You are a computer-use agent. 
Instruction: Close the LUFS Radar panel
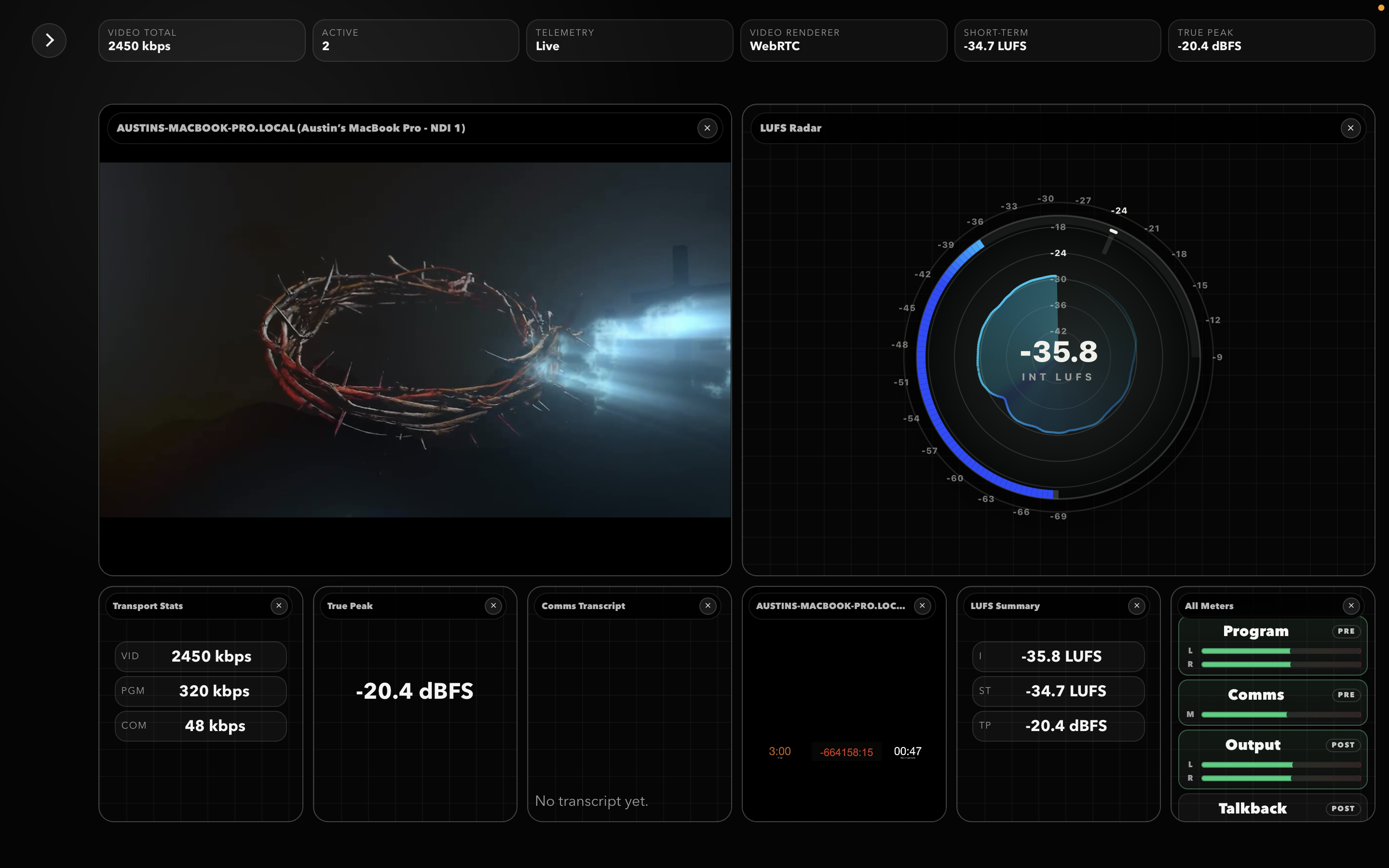click(1350, 128)
